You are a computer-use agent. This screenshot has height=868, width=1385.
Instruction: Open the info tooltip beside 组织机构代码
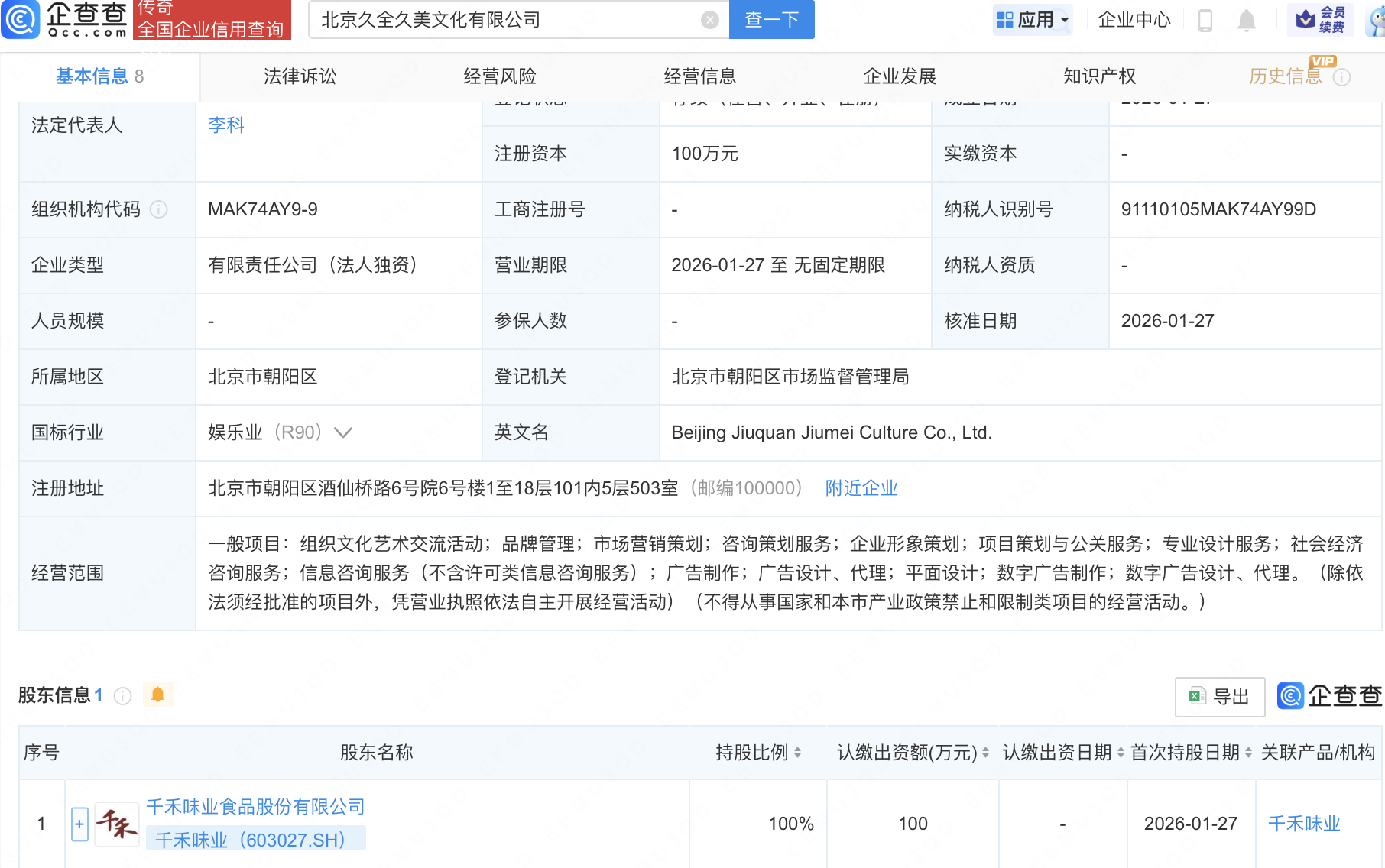click(x=159, y=210)
